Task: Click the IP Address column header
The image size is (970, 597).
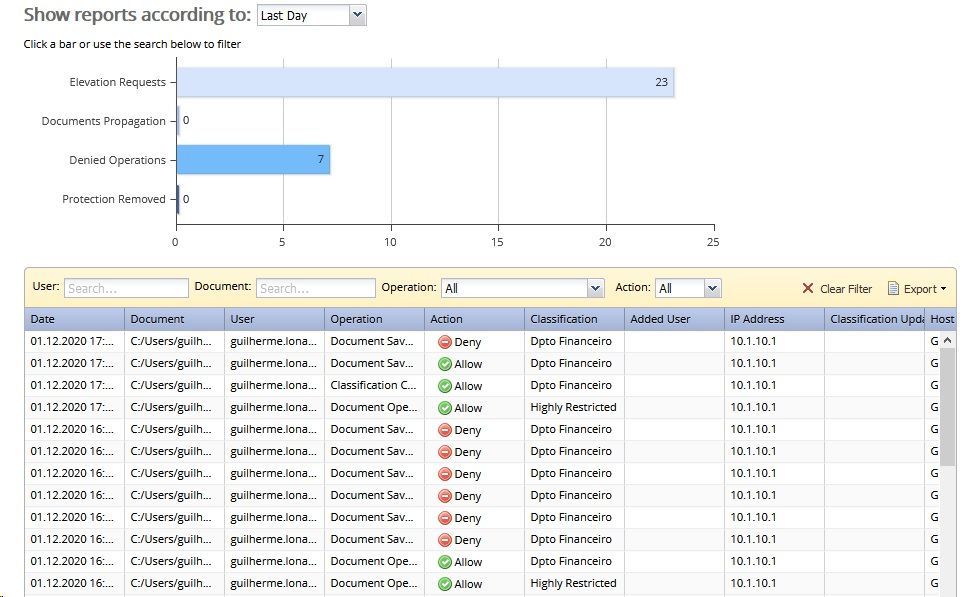Action: click(774, 319)
